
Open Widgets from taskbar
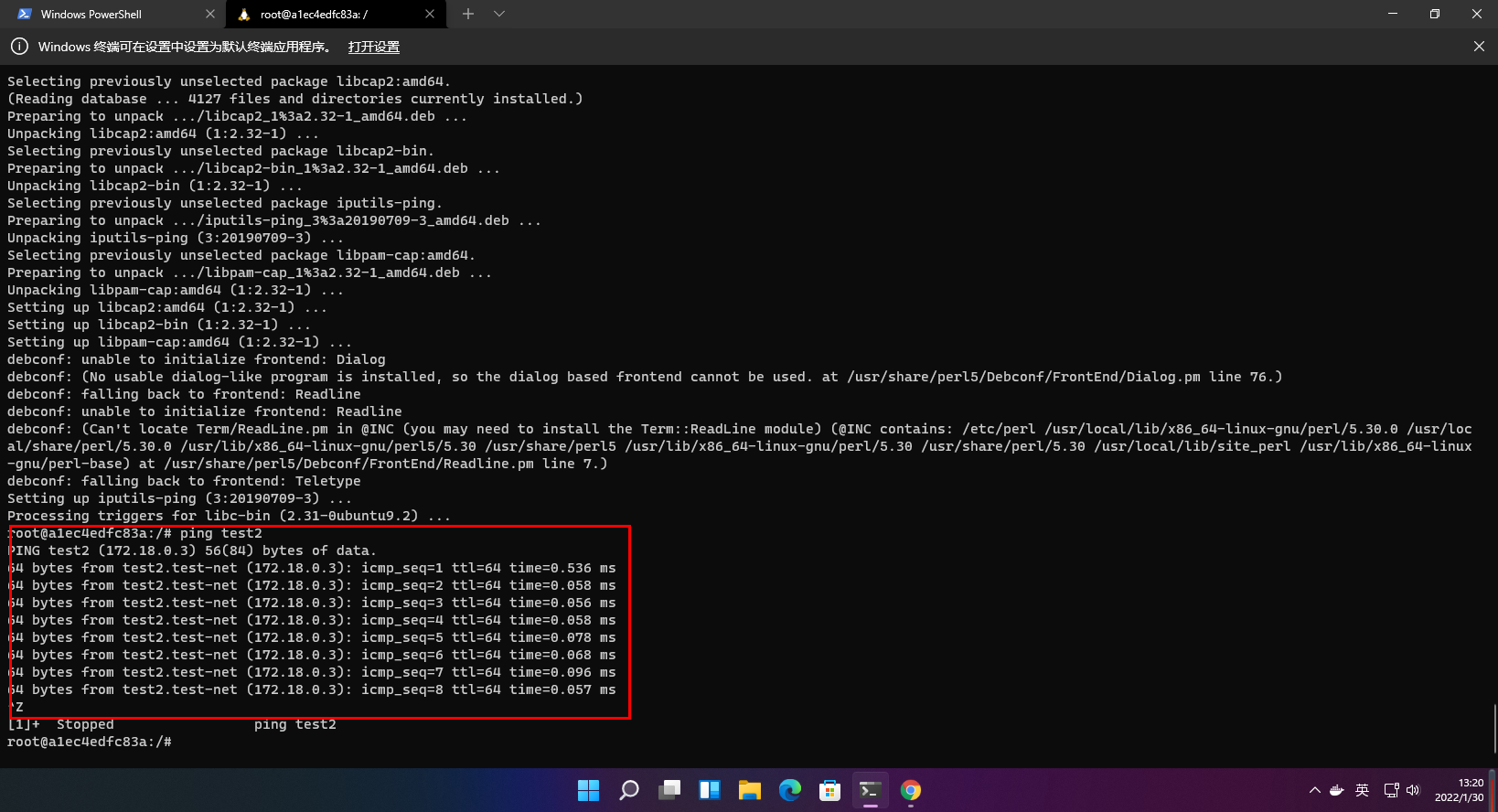pos(710,790)
